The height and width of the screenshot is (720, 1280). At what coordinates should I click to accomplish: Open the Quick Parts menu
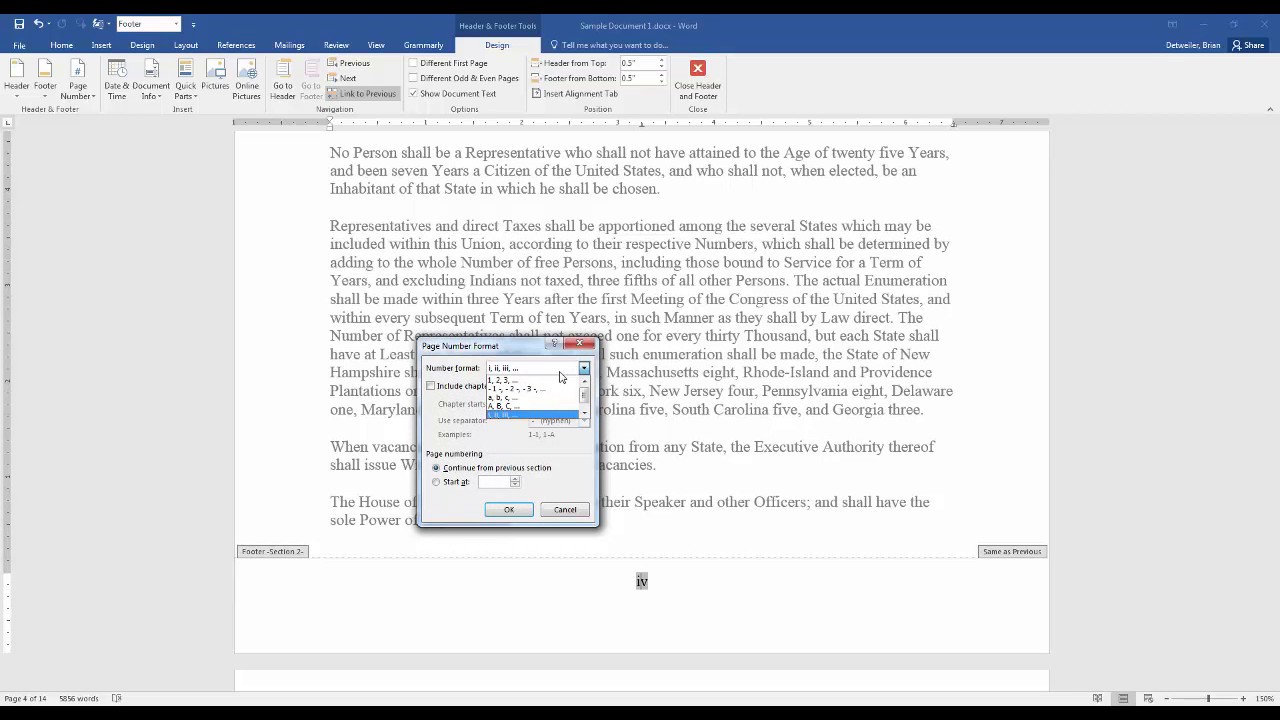(x=186, y=80)
